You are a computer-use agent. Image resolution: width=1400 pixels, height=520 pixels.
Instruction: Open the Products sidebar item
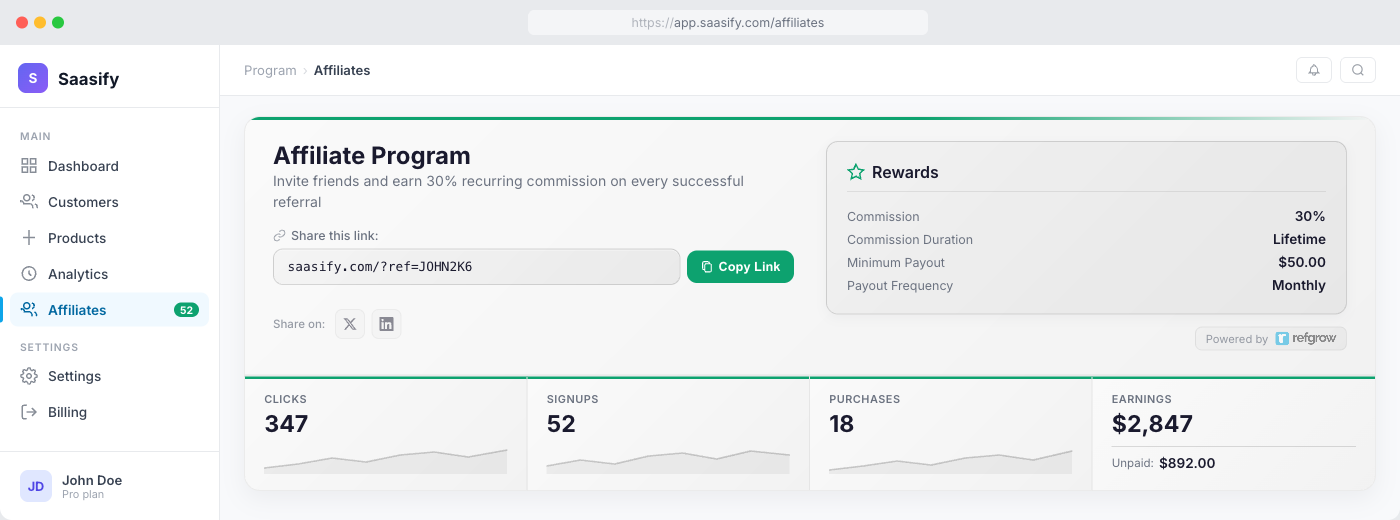coord(76,238)
